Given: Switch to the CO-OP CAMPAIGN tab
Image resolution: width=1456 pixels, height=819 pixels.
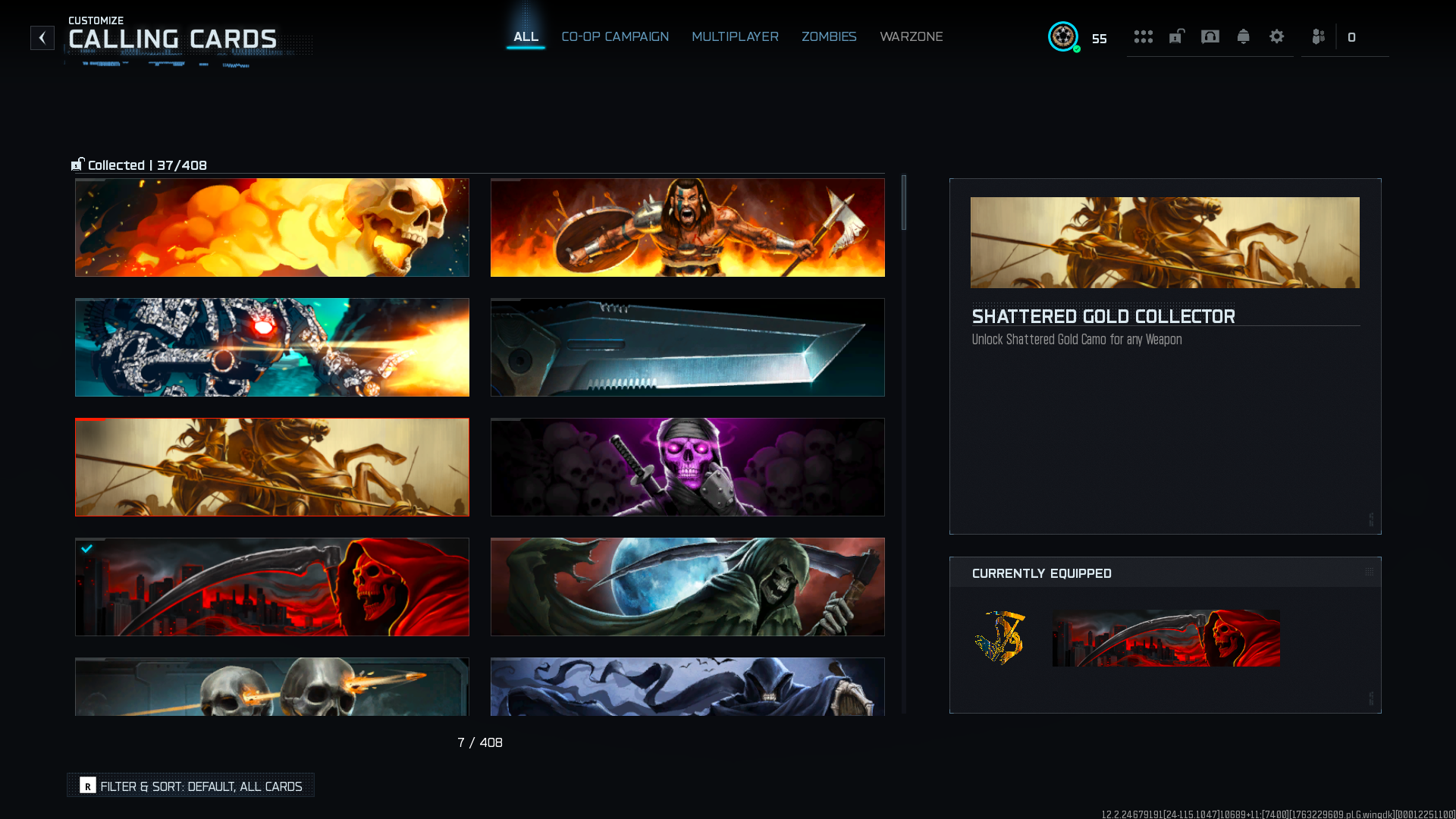Looking at the screenshot, I should pos(615,36).
